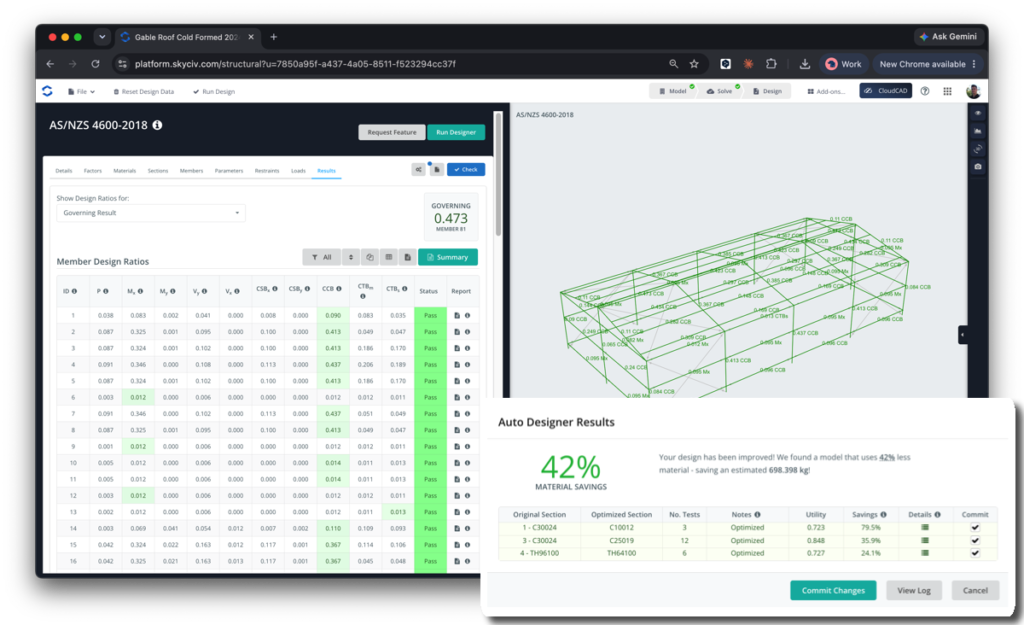Click the info icon next to ID header
This screenshot has height=625, width=1024.
(74, 291)
